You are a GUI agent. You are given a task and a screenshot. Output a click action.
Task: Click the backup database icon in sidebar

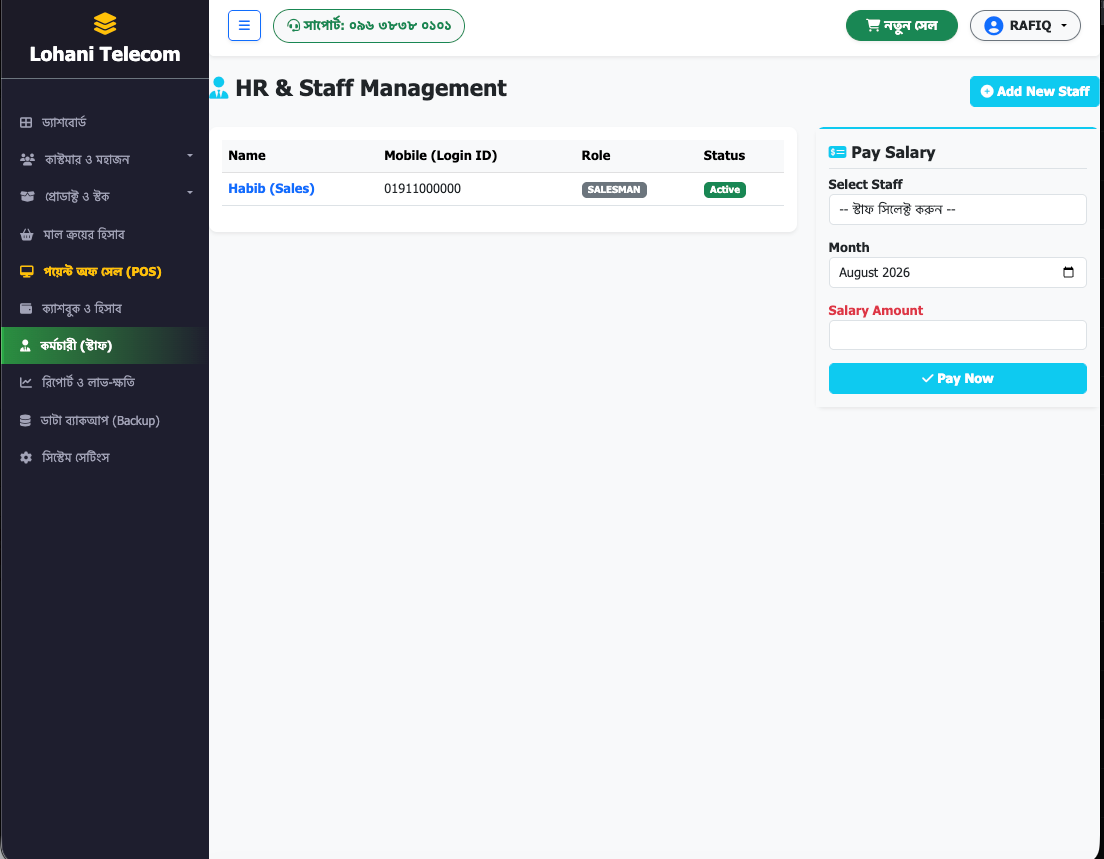(25, 420)
